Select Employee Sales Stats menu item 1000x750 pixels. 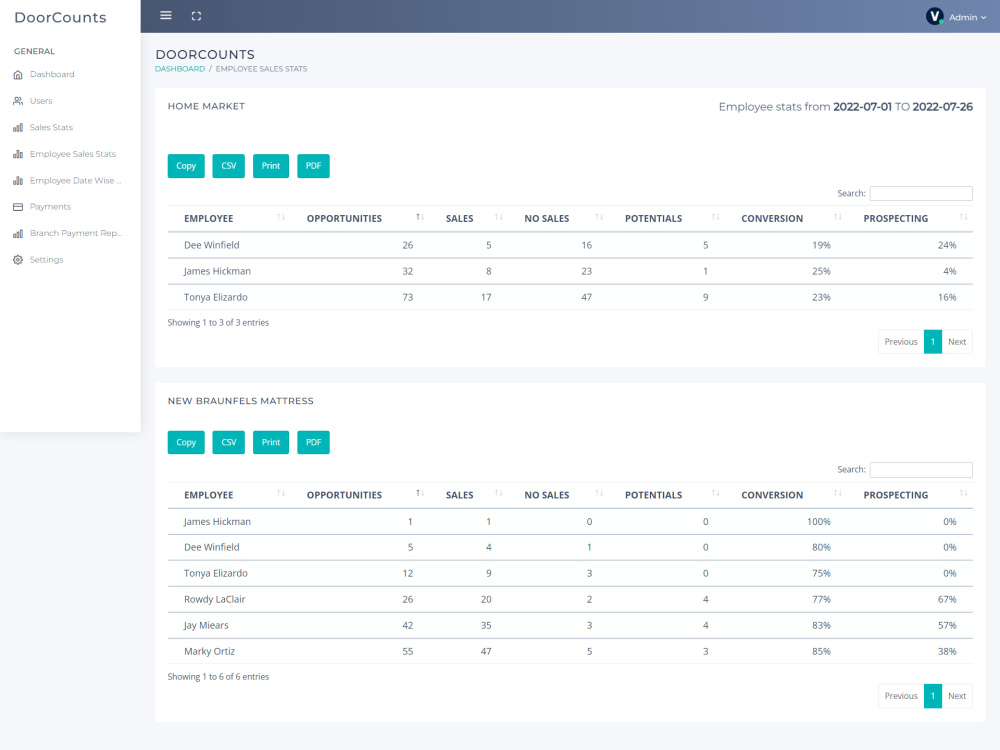click(73, 154)
